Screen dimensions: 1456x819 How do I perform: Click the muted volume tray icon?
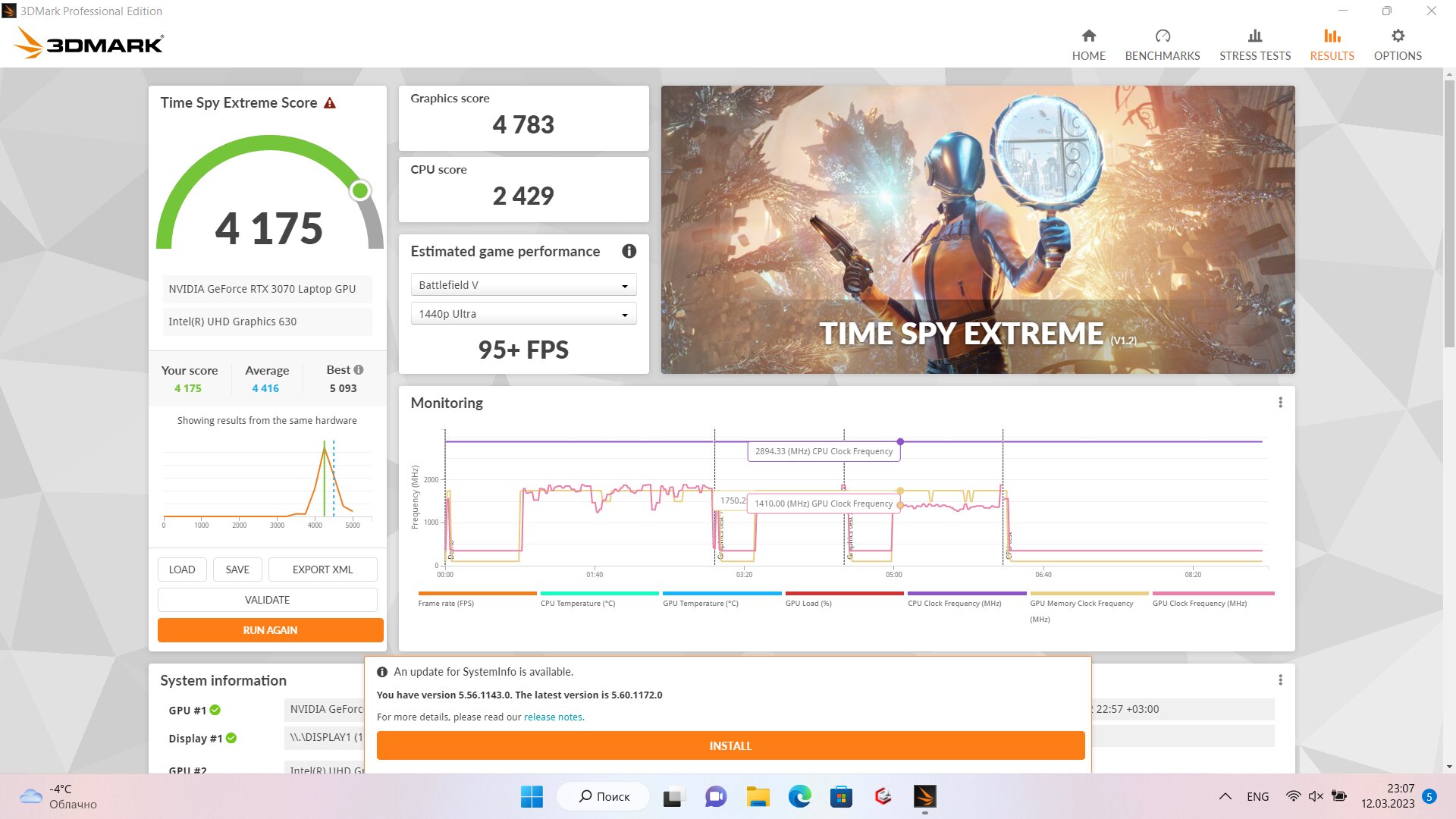point(1316,796)
